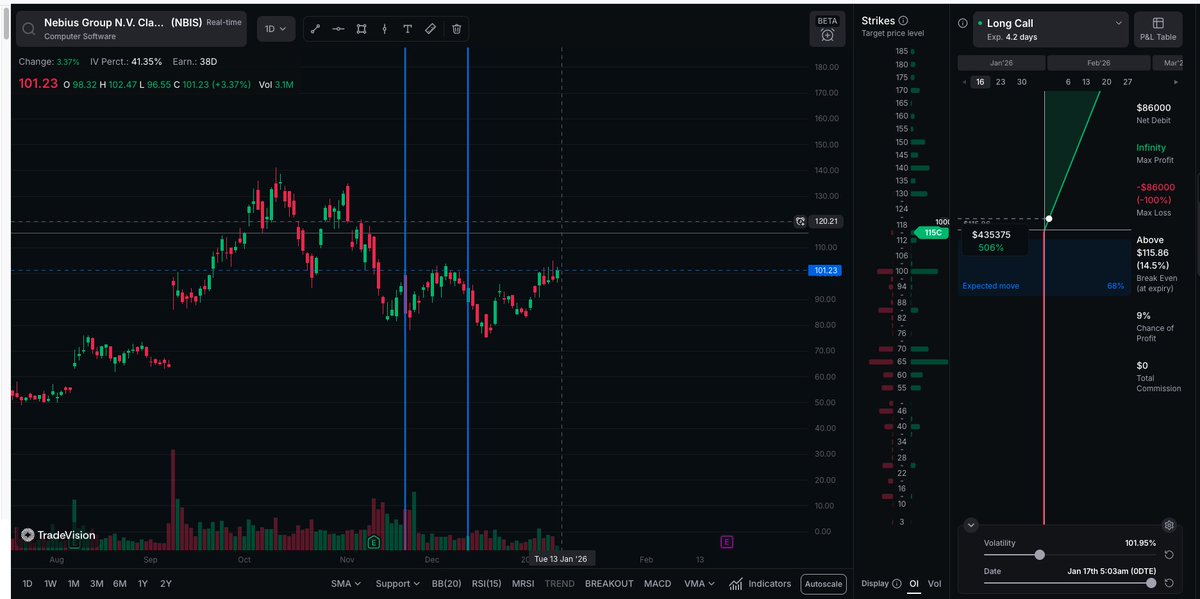Click the green earnings E marker
Viewport: 1200px width, 599px height.
(x=374, y=541)
